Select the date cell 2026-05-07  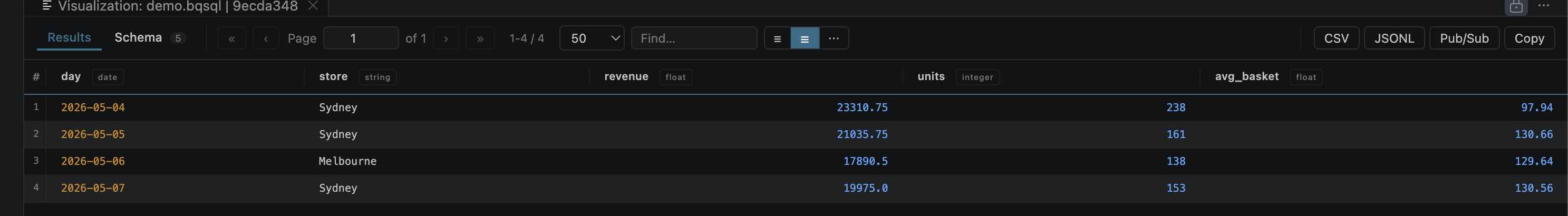92,188
